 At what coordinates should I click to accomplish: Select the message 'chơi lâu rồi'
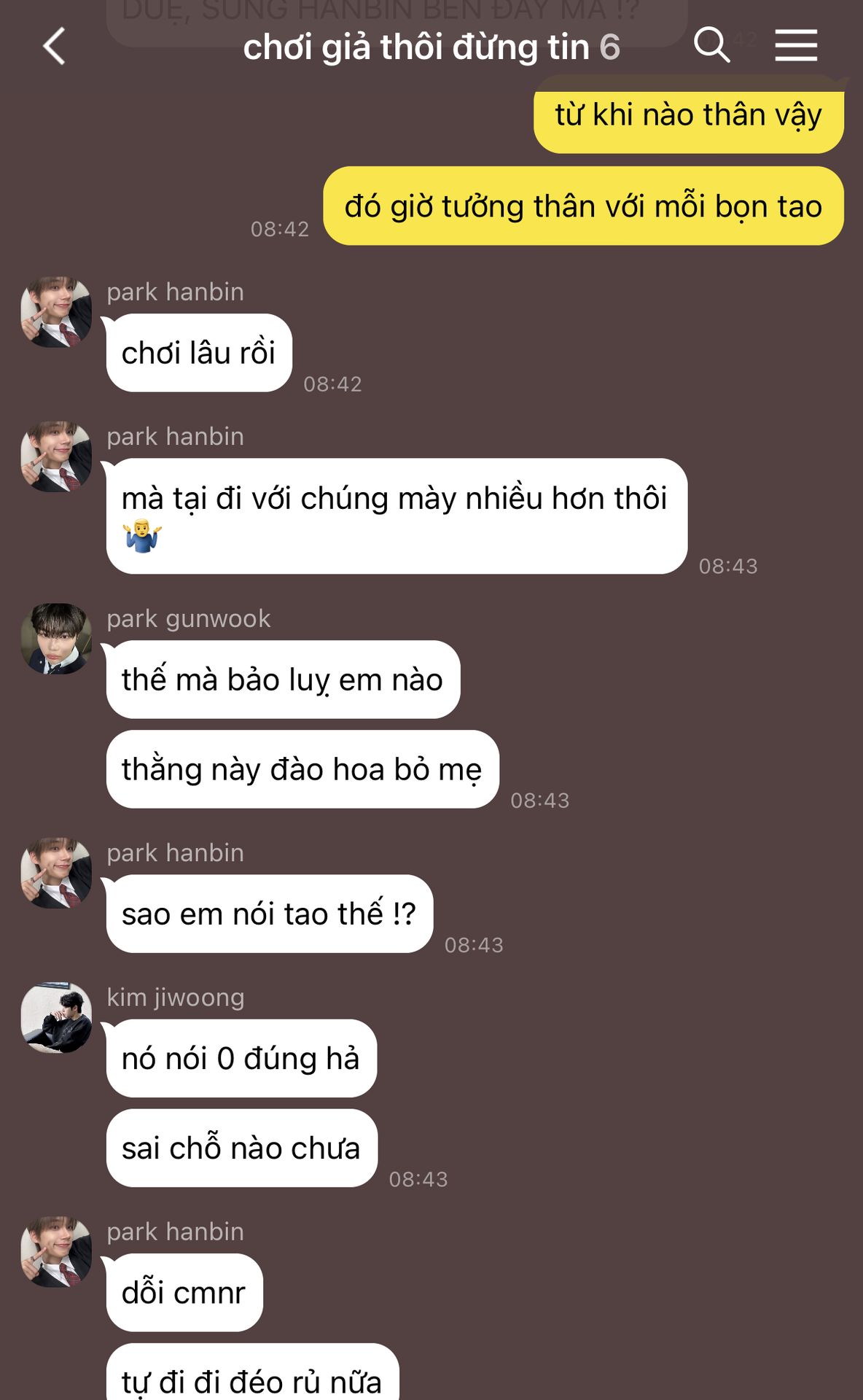pyautogui.click(x=199, y=353)
